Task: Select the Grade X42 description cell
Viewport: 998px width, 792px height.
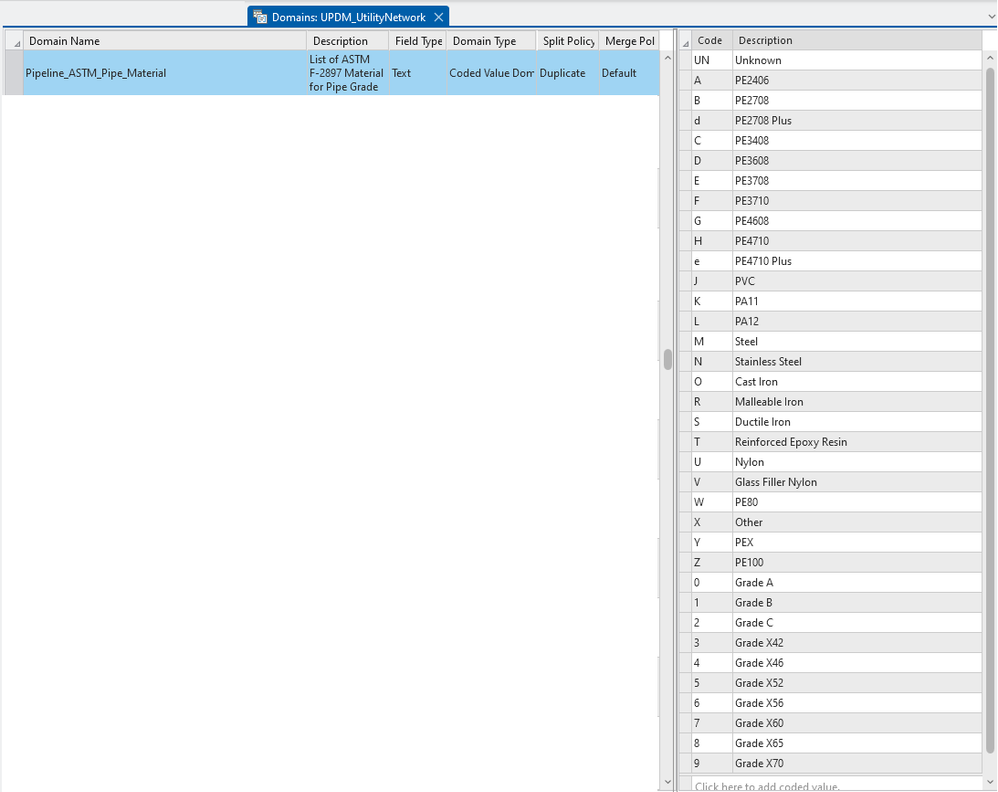Action: coord(857,643)
